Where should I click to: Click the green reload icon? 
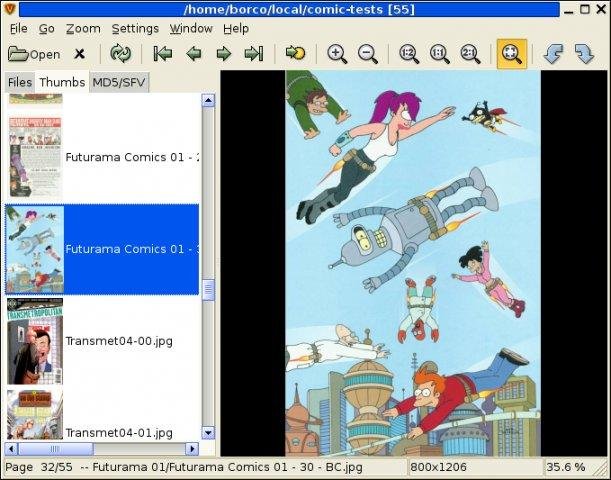click(120, 54)
